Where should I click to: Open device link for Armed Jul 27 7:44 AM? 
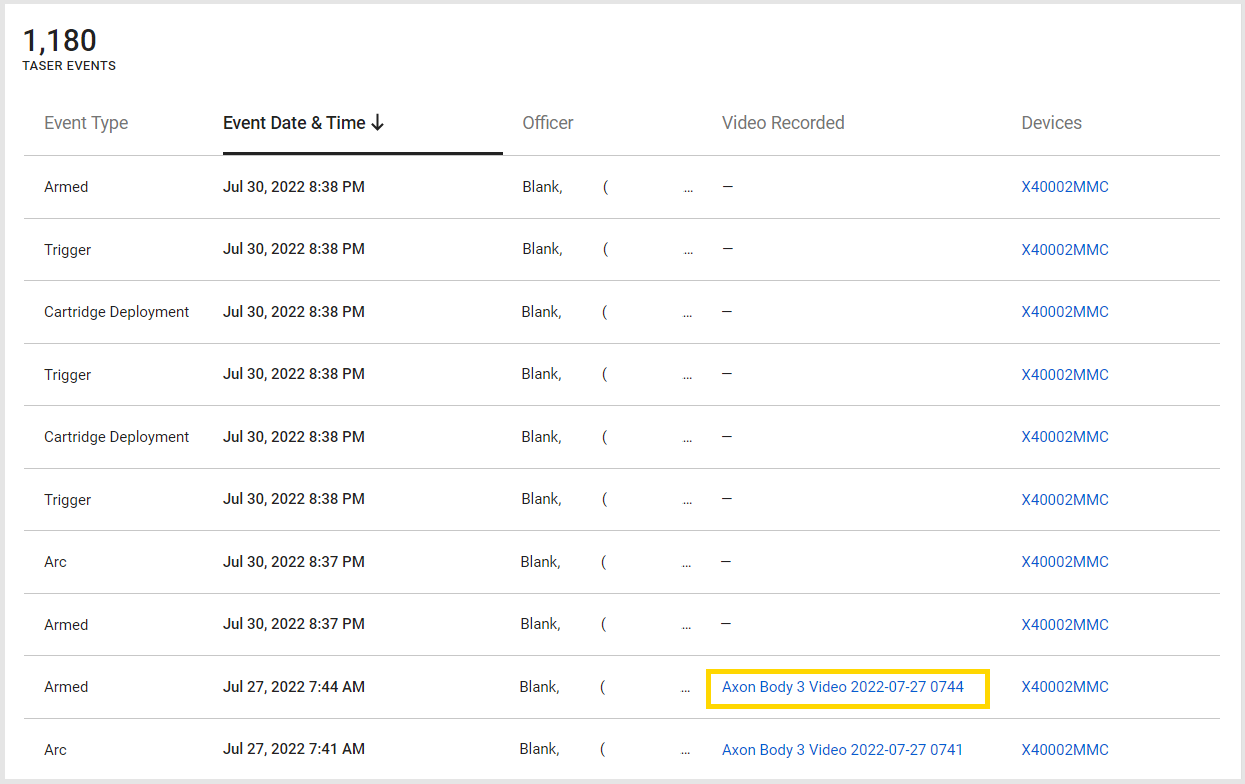tap(1064, 687)
